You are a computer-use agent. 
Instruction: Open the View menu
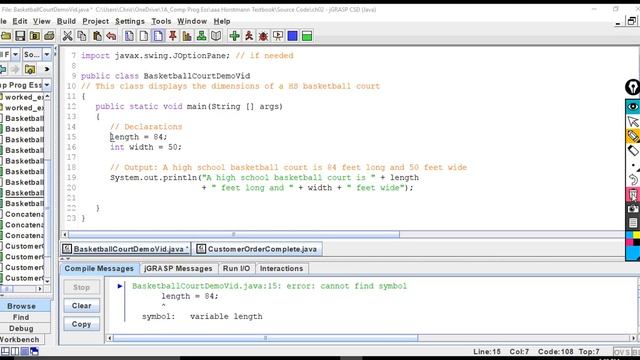[x=42, y=21]
